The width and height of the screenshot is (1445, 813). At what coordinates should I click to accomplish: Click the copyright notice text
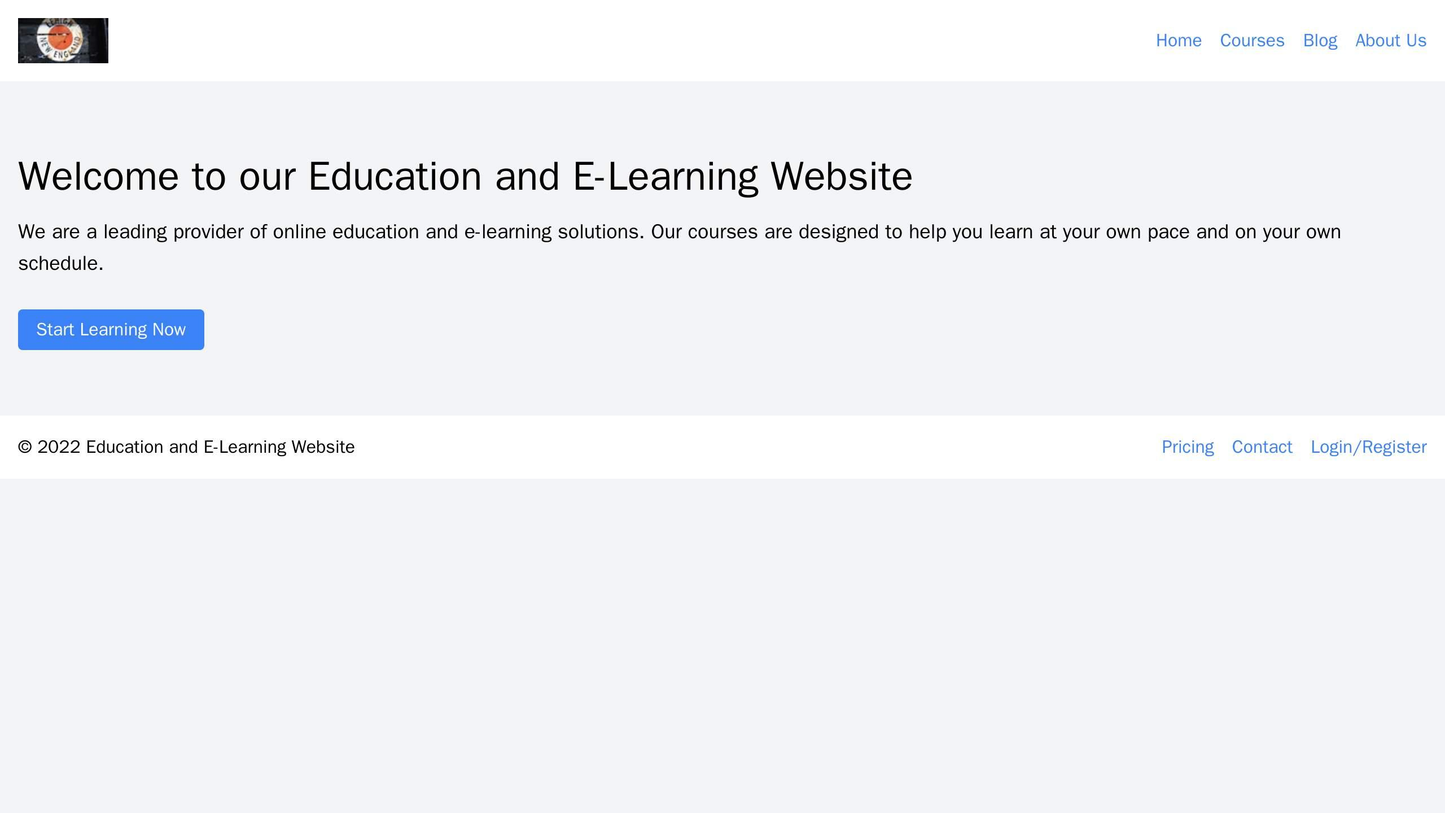click(x=185, y=447)
